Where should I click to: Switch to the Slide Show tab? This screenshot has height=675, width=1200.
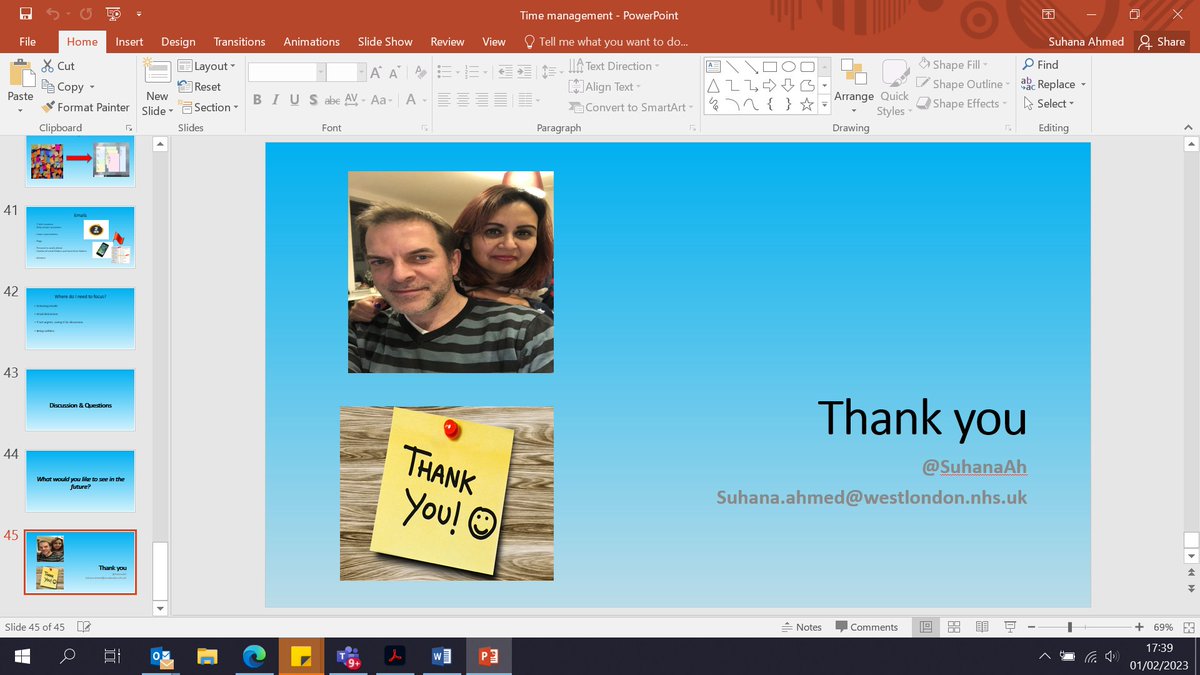[x=385, y=42]
